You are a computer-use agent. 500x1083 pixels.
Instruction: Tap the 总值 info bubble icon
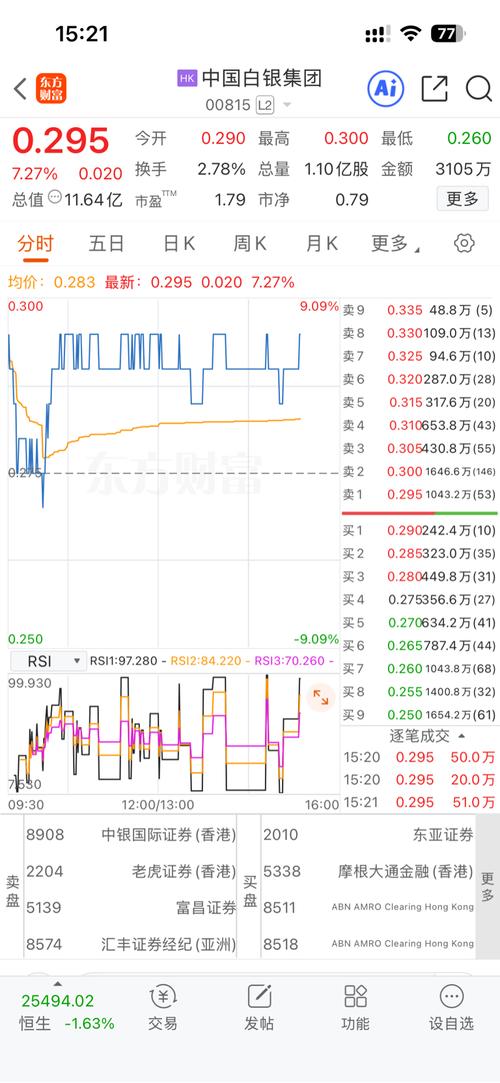(x=55, y=196)
